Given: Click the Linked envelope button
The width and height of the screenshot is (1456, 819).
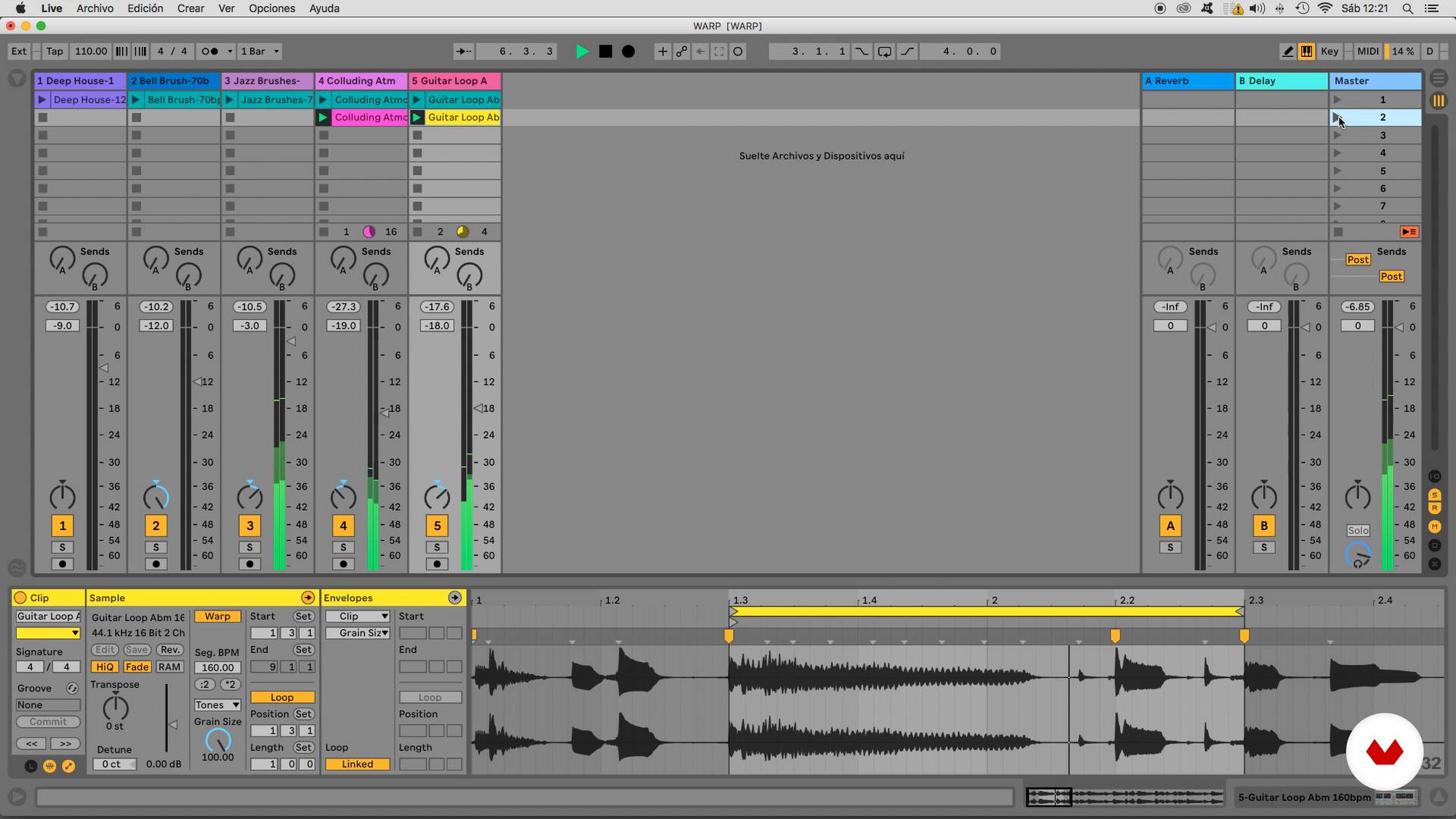Looking at the screenshot, I should 357,764.
